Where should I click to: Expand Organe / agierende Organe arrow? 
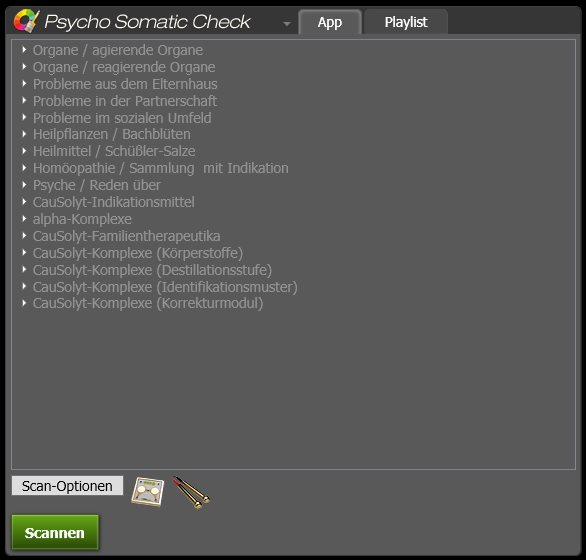click(x=24, y=49)
